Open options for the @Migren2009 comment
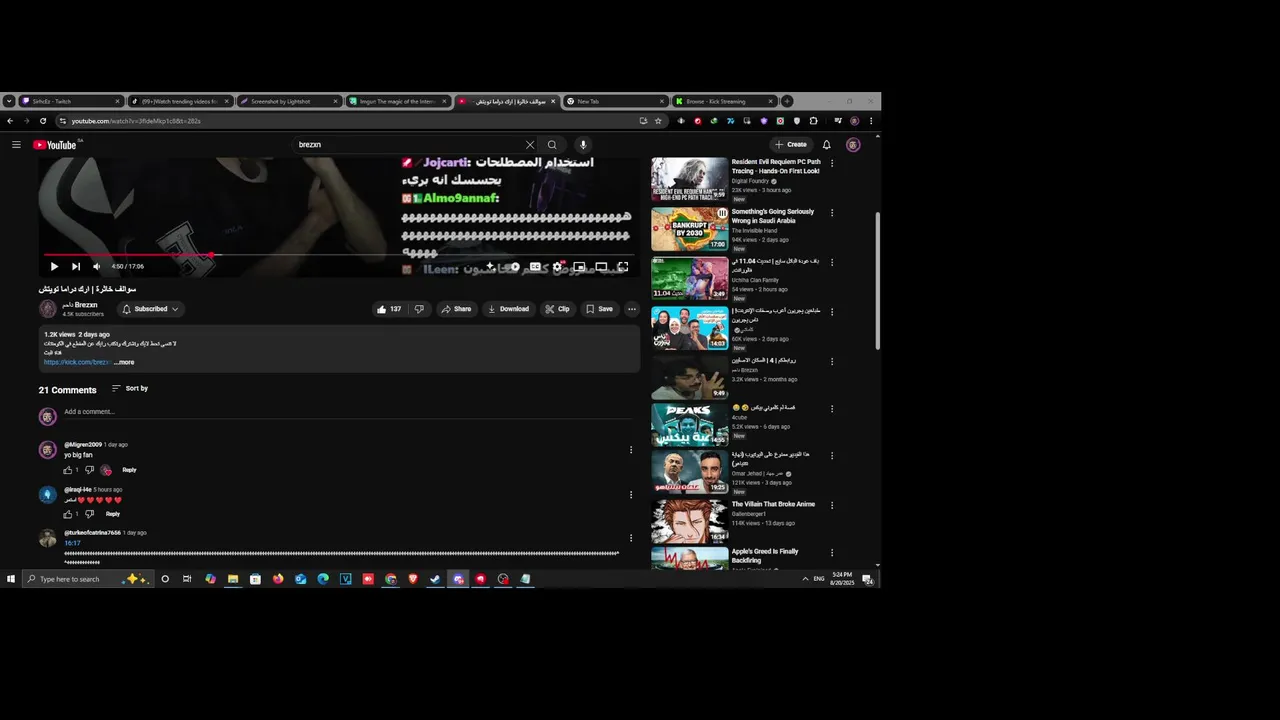Image resolution: width=1280 pixels, height=720 pixels. pyautogui.click(x=631, y=450)
